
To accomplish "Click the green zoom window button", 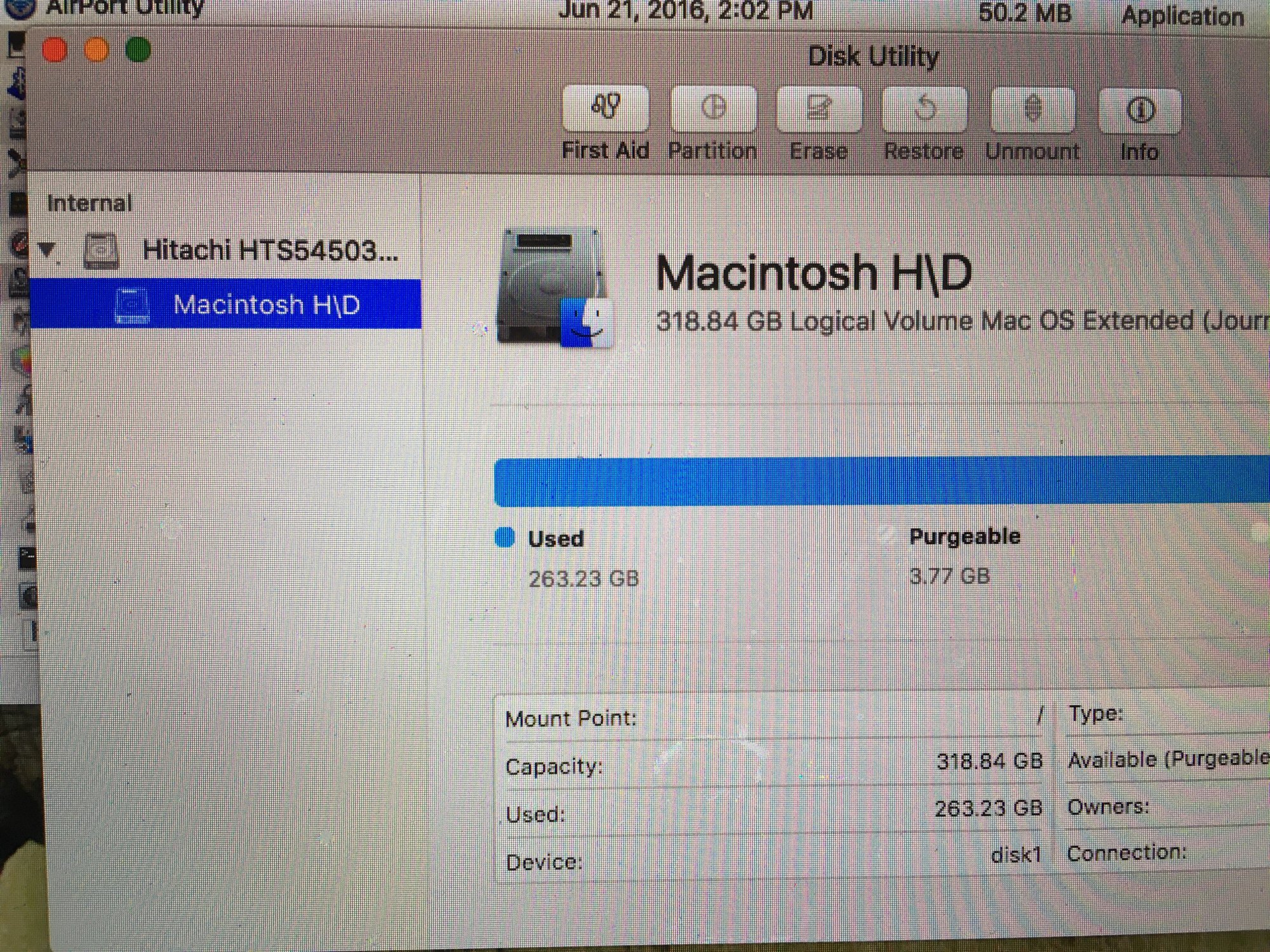I will [x=138, y=50].
